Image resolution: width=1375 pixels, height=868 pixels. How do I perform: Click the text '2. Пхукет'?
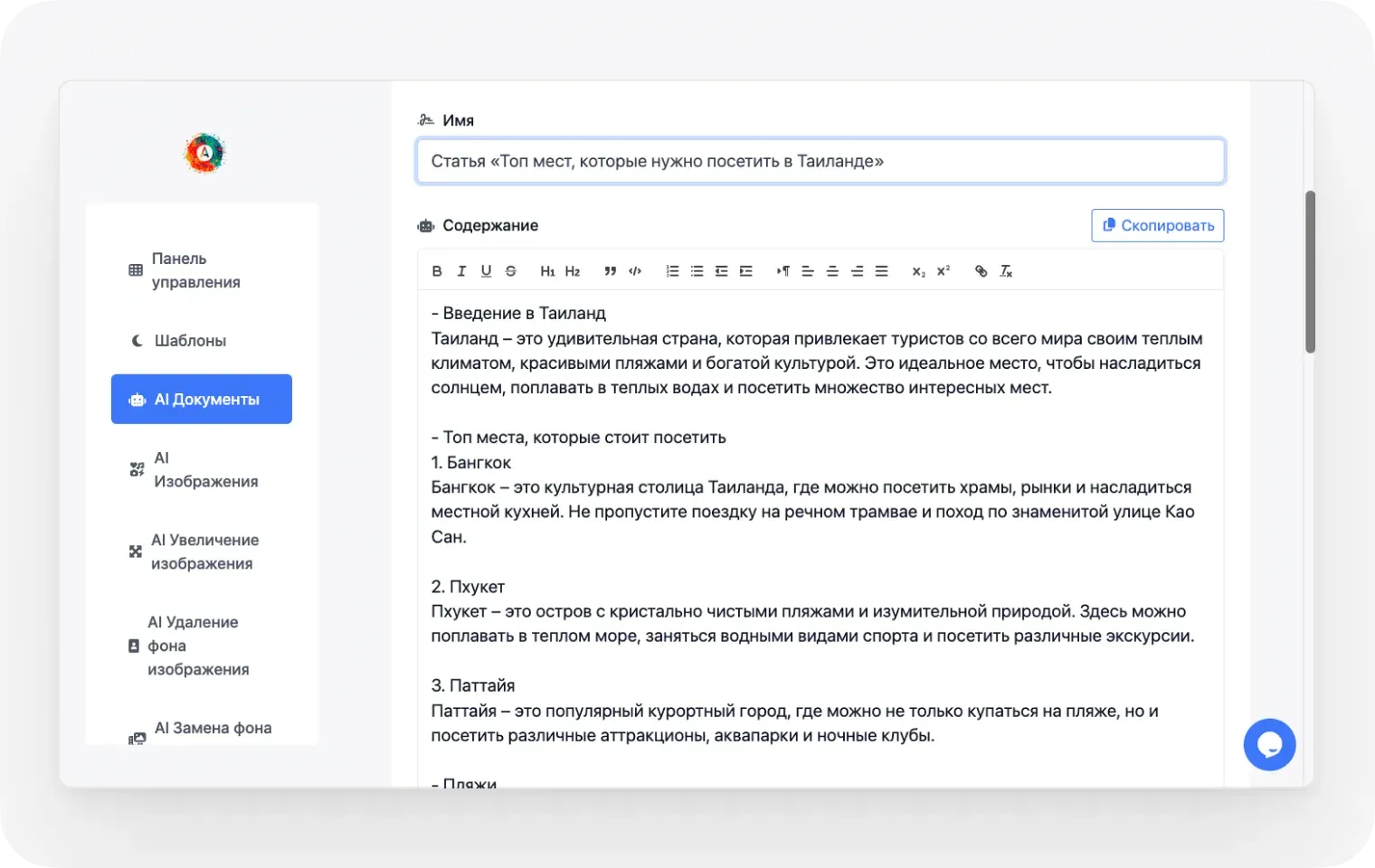point(468,587)
